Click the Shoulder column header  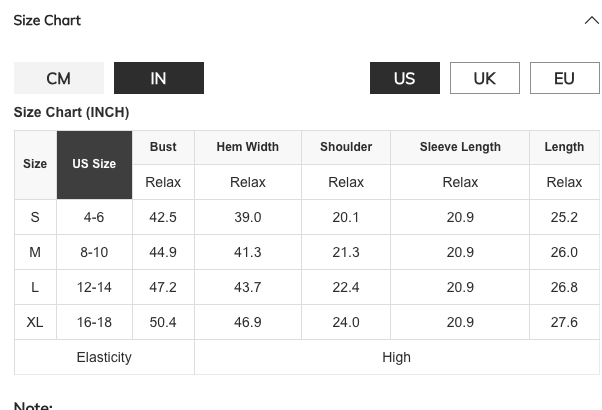(x=346, y=147)
